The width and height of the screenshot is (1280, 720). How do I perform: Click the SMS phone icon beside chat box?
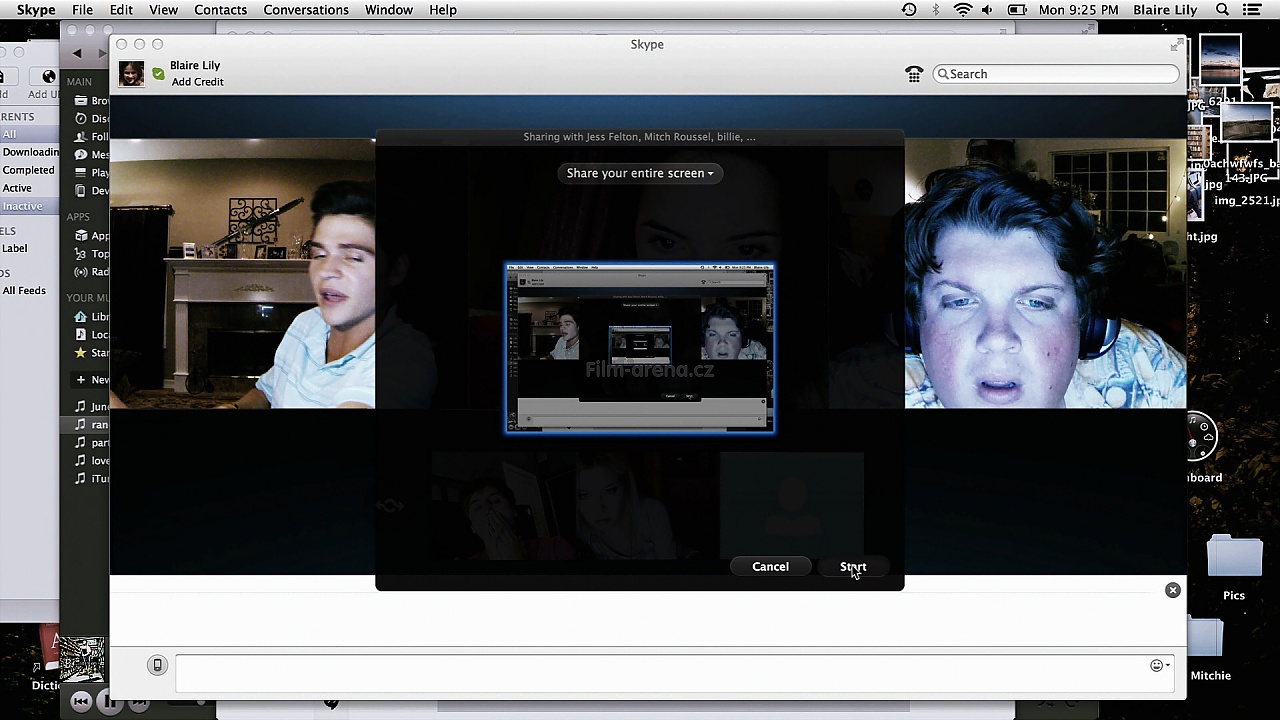(x=157, y=665)
